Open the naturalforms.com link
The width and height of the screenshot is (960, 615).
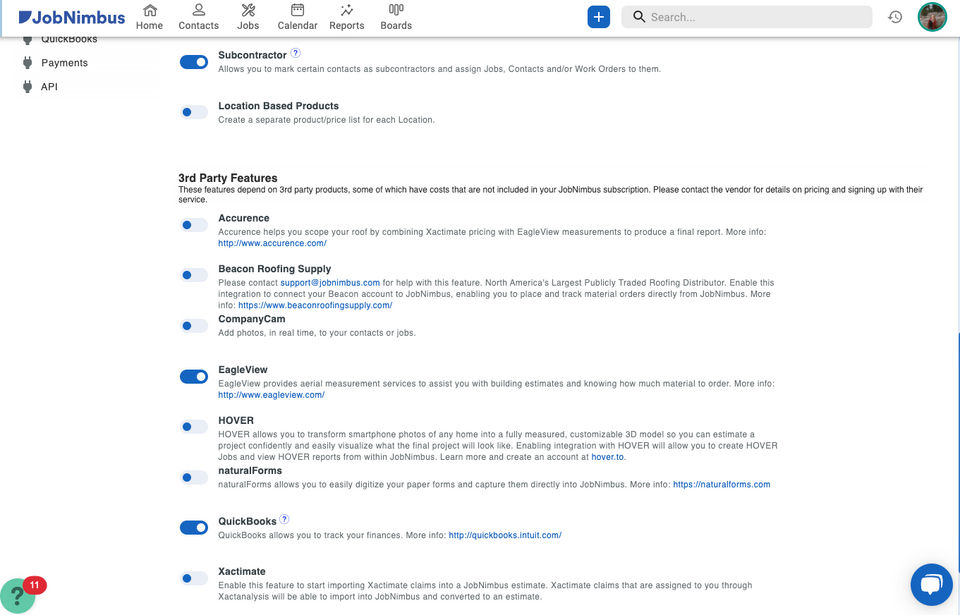pos(722,485)
